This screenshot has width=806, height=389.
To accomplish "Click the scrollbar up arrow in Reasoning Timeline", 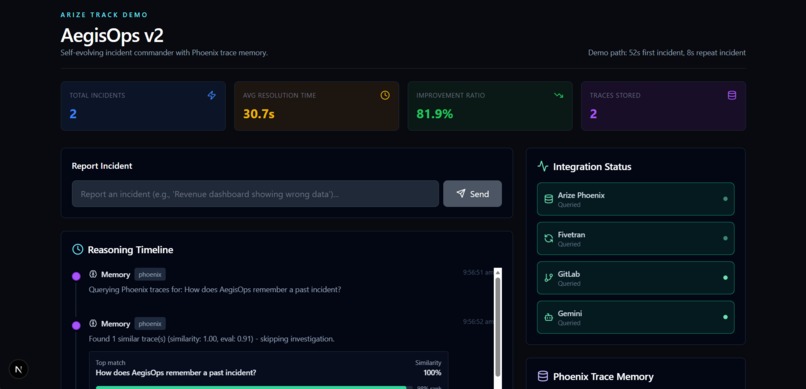I will click(498, 272).
